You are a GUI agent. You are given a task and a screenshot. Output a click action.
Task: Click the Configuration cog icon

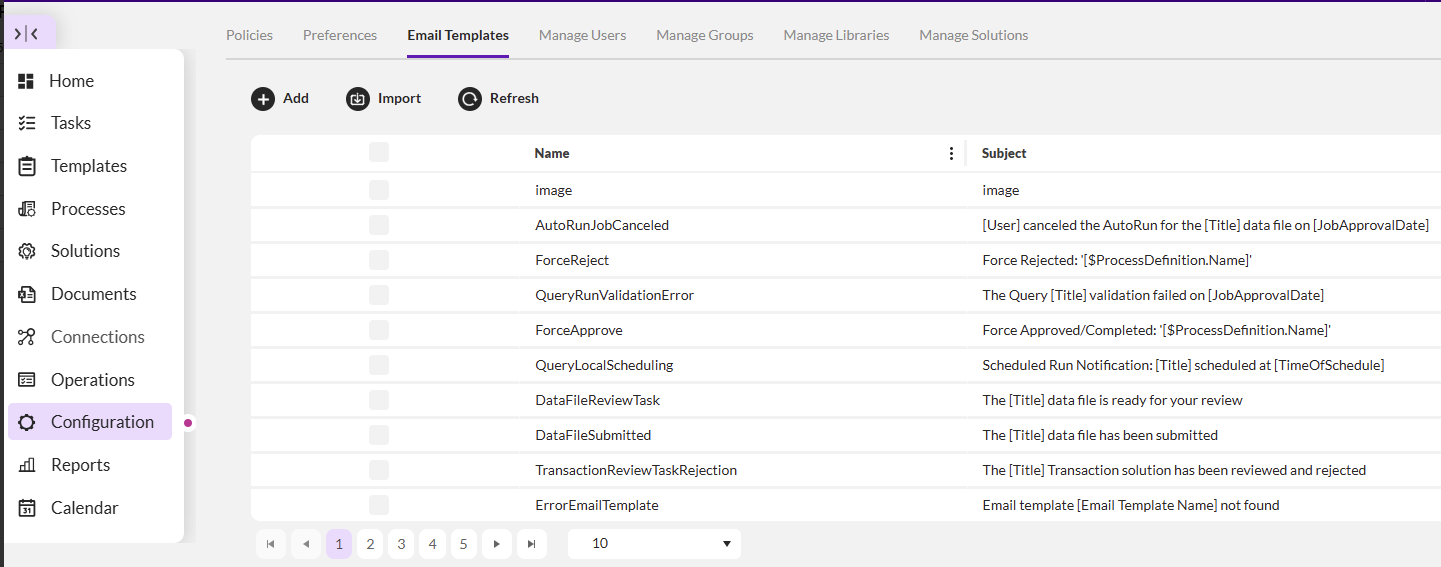point(27,422)
